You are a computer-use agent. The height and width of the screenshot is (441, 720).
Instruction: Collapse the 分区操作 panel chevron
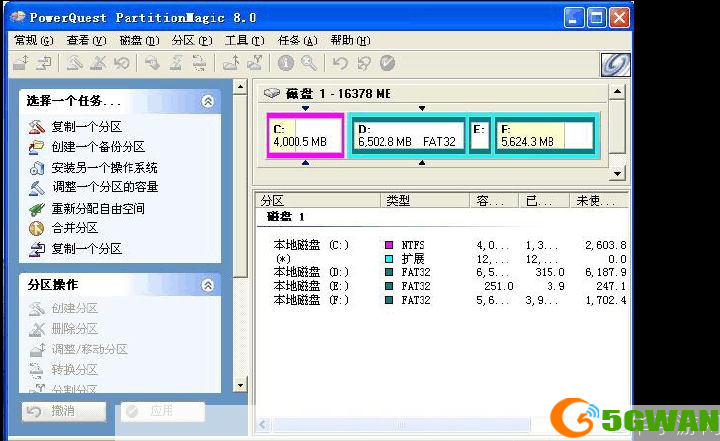click(208, 285)
